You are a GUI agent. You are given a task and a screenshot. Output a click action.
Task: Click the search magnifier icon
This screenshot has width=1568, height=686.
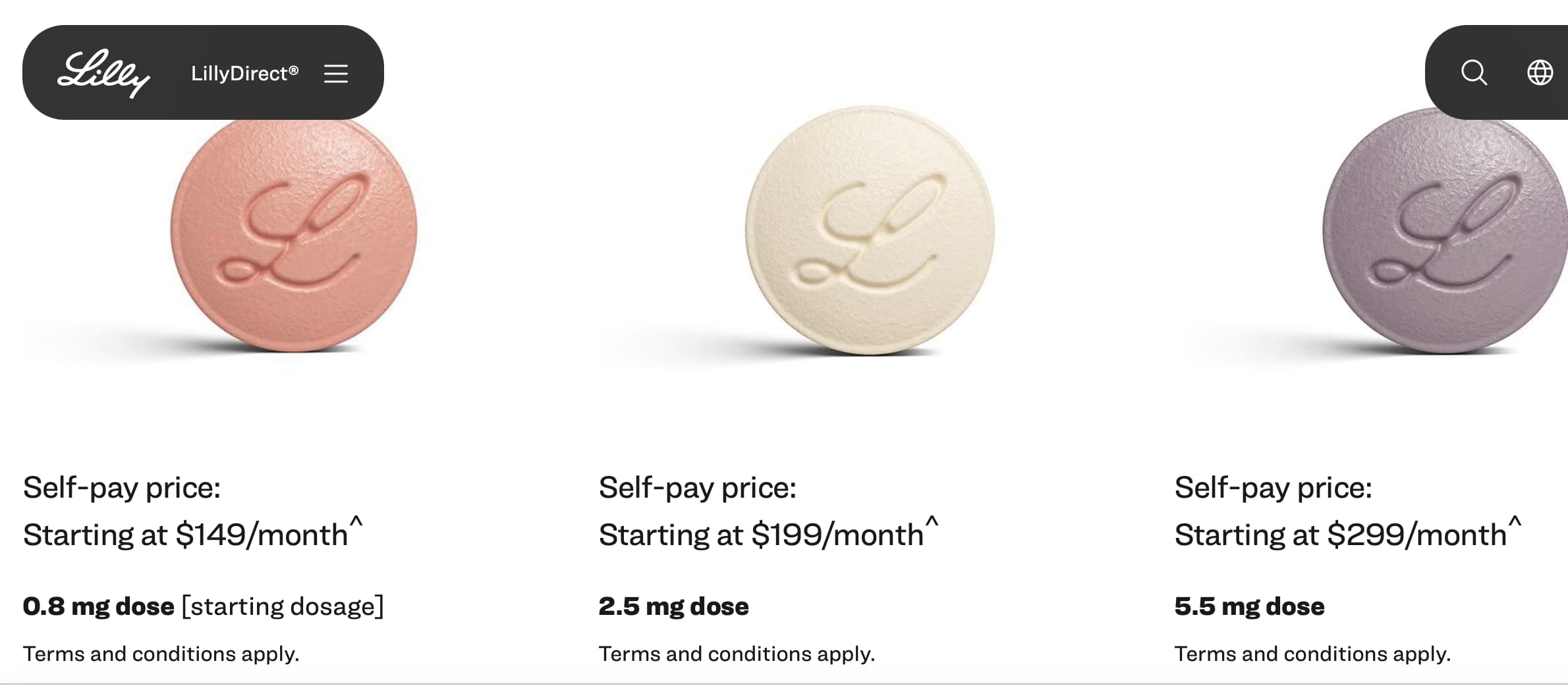coord(1474,72)
